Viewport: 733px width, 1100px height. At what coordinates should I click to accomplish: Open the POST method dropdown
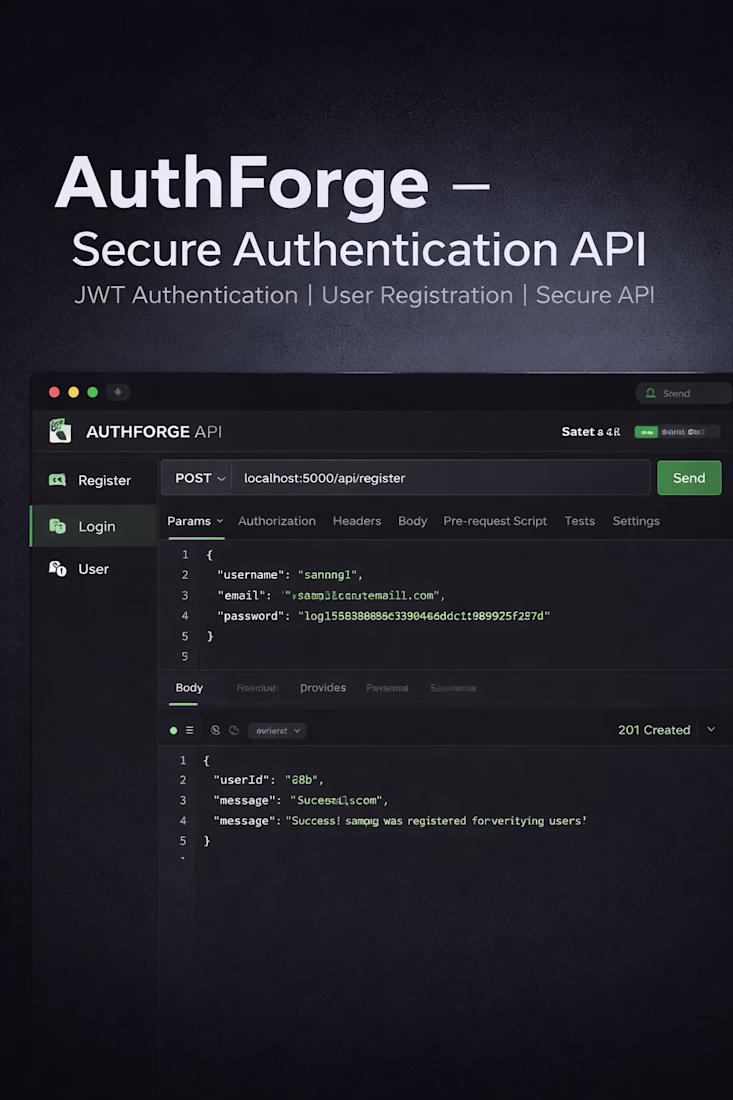click(199, 478)
